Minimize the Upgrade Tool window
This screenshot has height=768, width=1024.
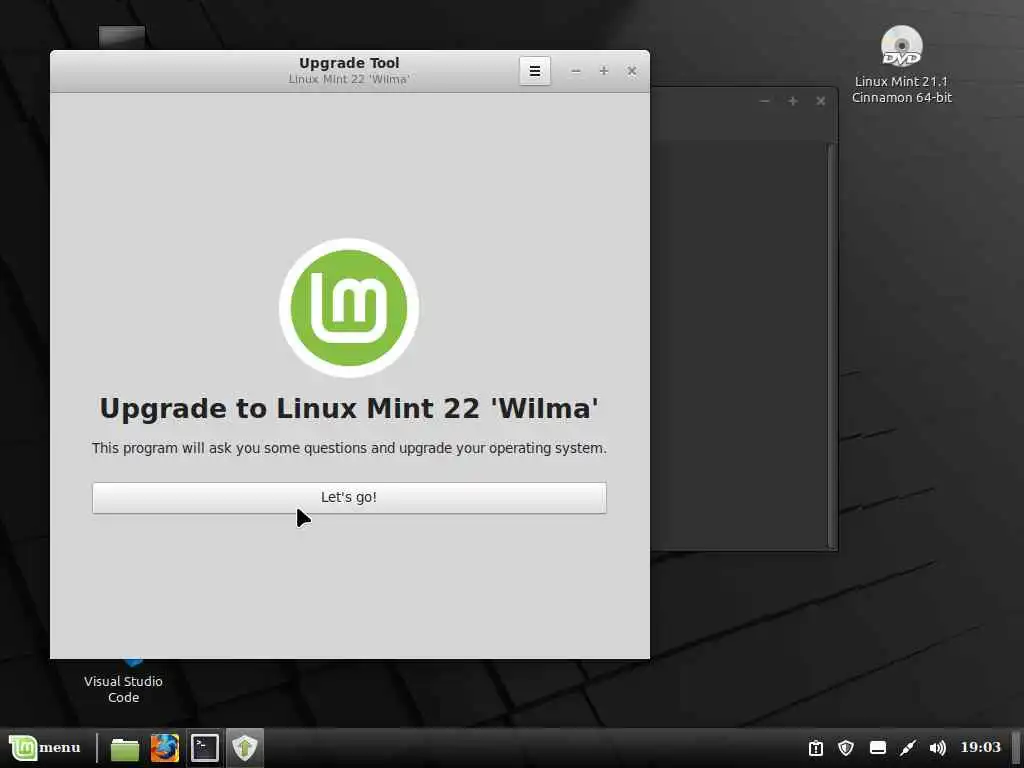(575, 71)
